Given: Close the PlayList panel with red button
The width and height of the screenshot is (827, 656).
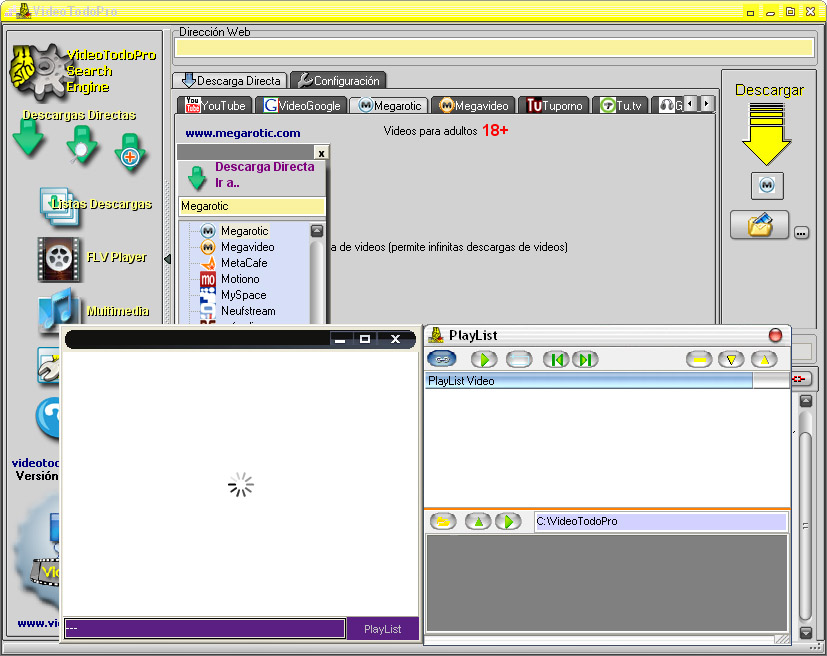Looking at the screenshot, I should [x=775, y=335].
